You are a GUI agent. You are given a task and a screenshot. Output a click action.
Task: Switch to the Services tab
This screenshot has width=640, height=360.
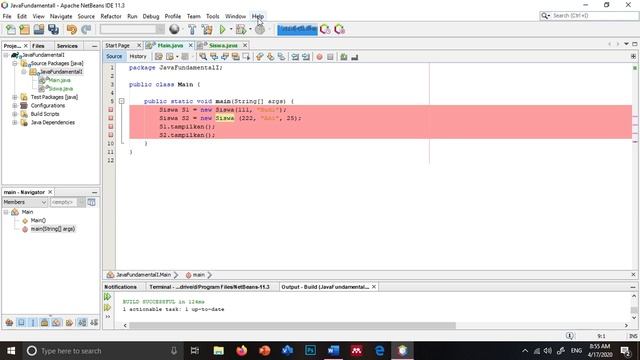pyautogui.click(x=67, y=46)
